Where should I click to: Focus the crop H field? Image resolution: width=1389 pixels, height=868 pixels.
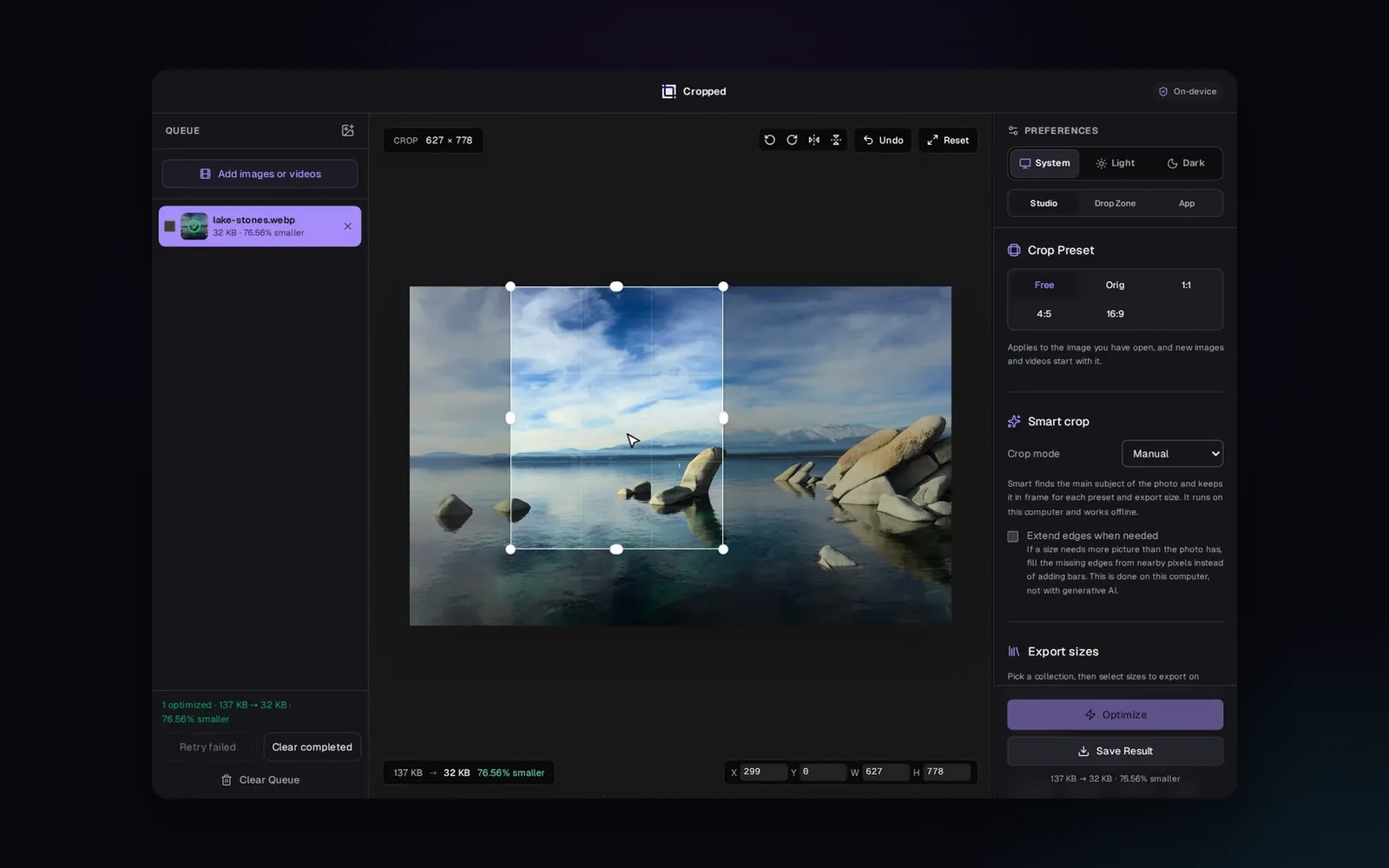[x=947, y=772]
